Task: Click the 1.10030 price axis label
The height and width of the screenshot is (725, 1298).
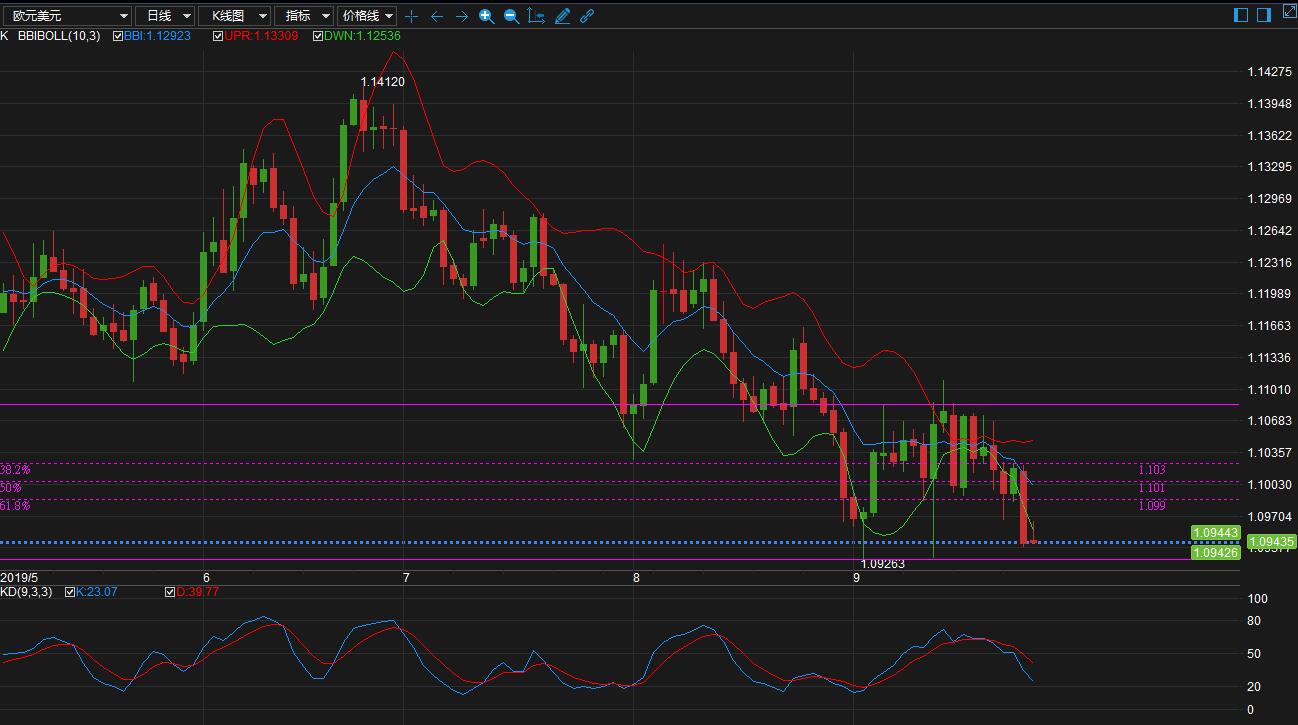Action: tap(1269, 485)
